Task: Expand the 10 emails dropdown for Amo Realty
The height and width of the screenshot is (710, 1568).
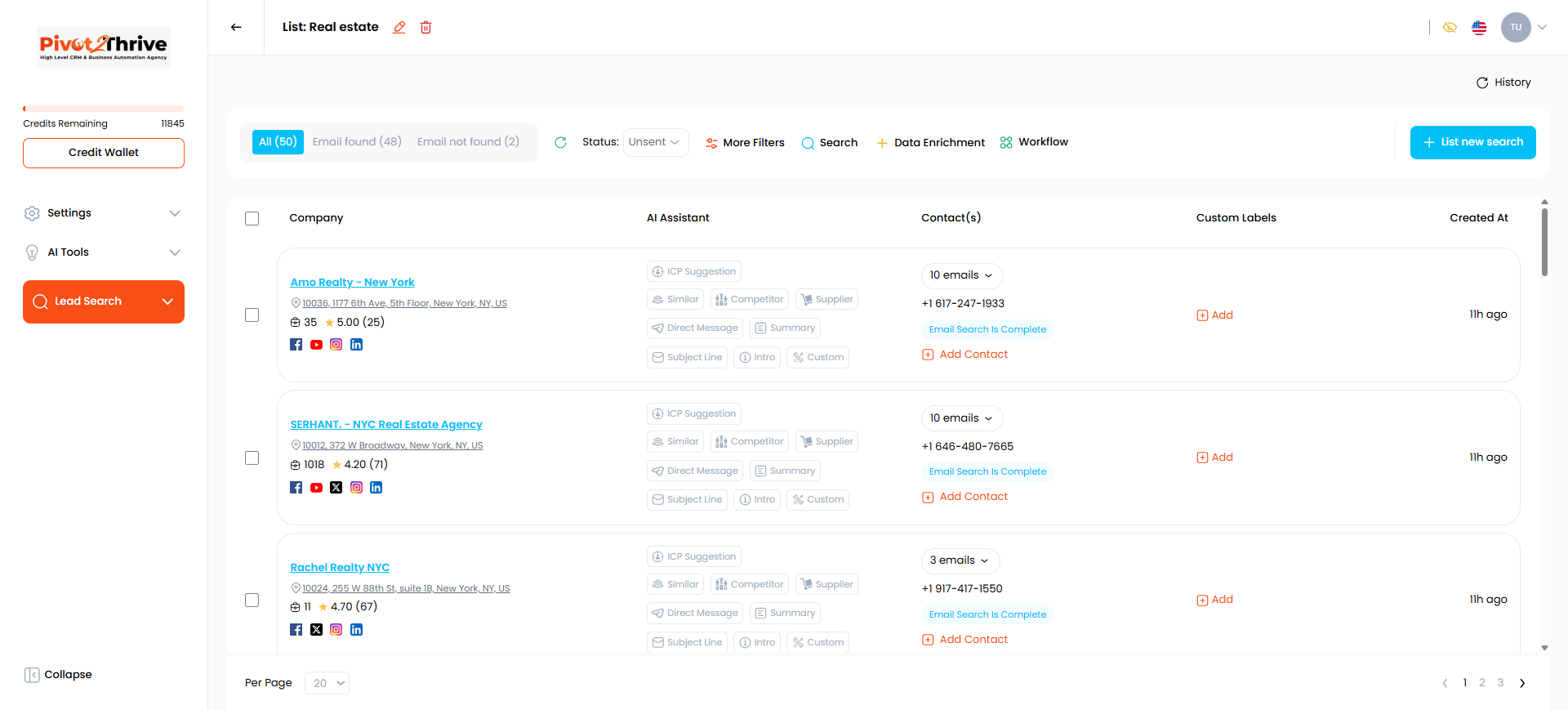Action: 961,275
